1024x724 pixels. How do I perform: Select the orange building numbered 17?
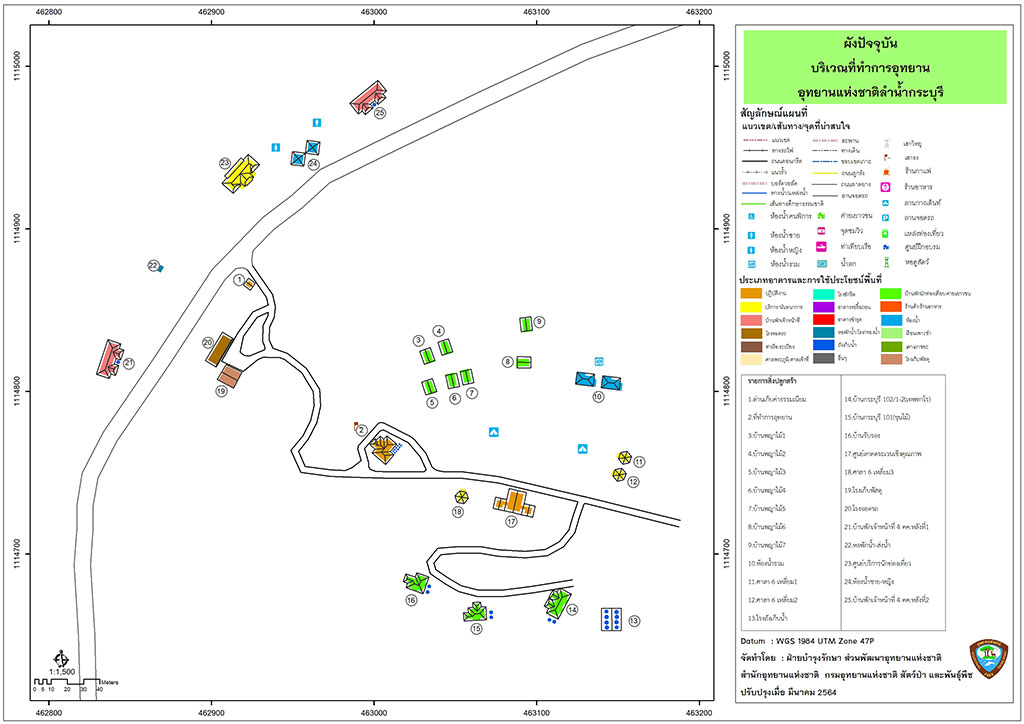point(515,502)
